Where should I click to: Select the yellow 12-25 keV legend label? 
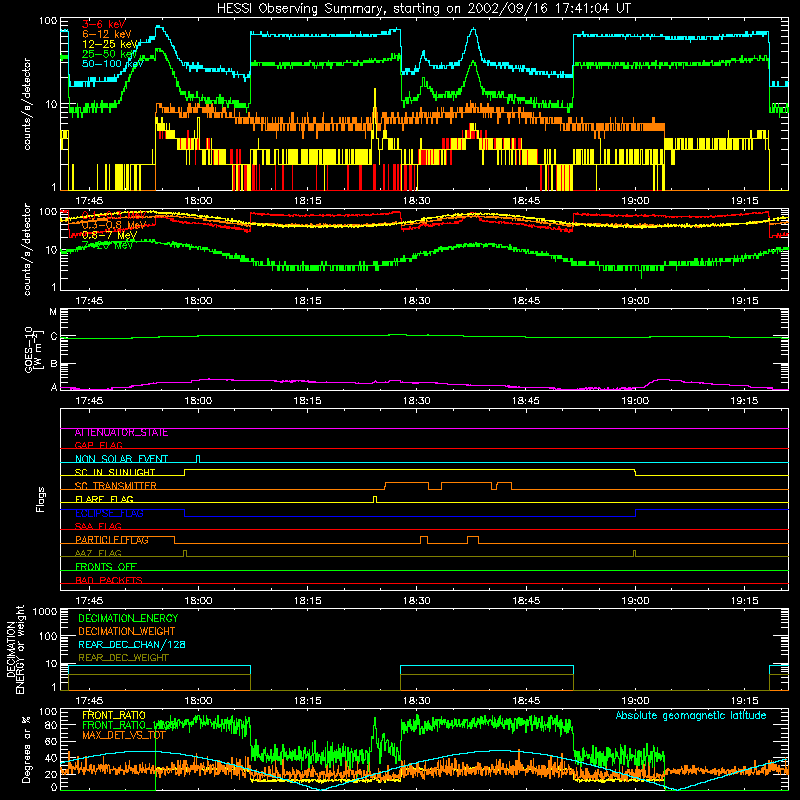pyautogui.click(x=110, y=44)
